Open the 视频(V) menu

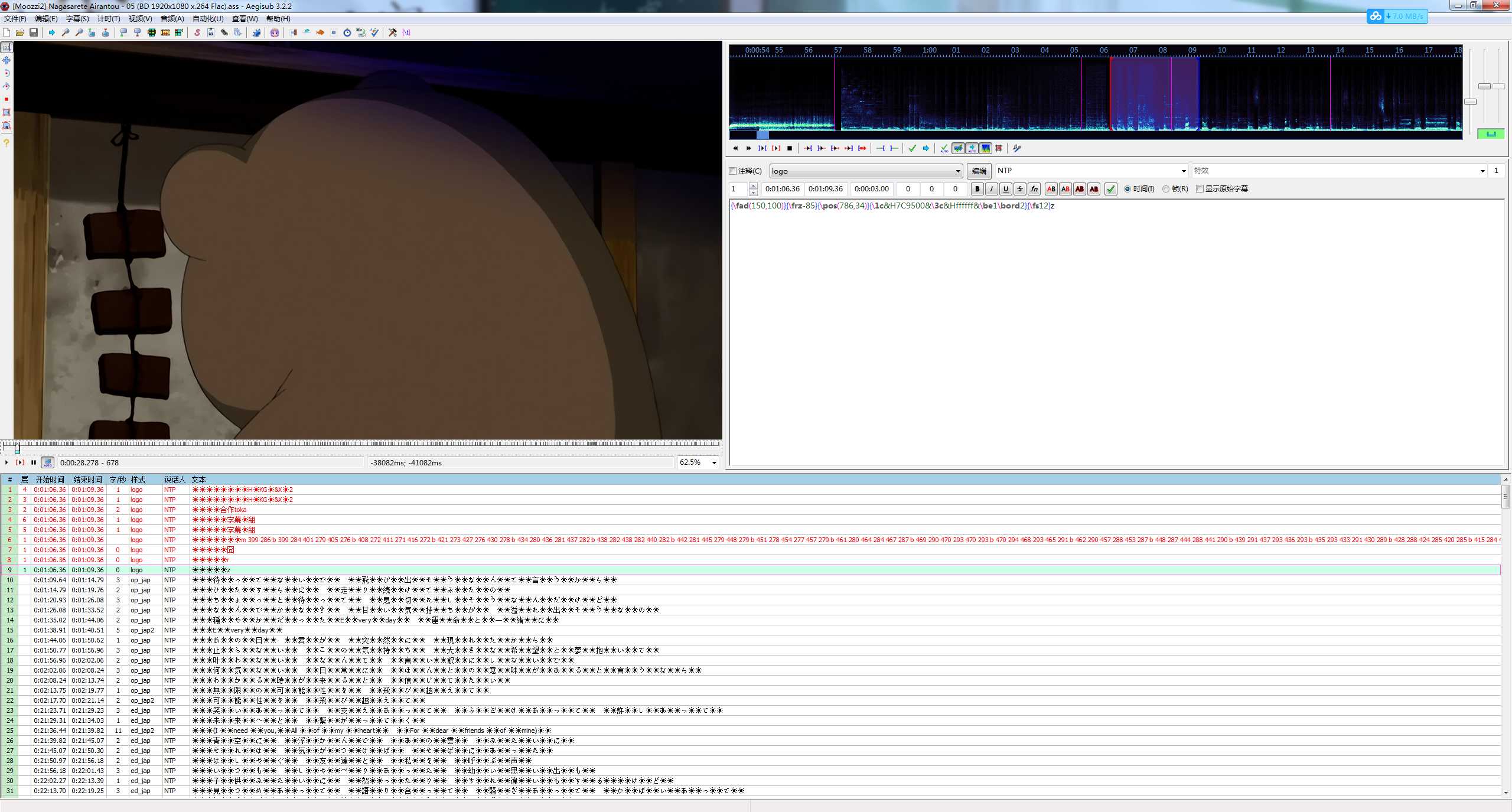[141, 19]
